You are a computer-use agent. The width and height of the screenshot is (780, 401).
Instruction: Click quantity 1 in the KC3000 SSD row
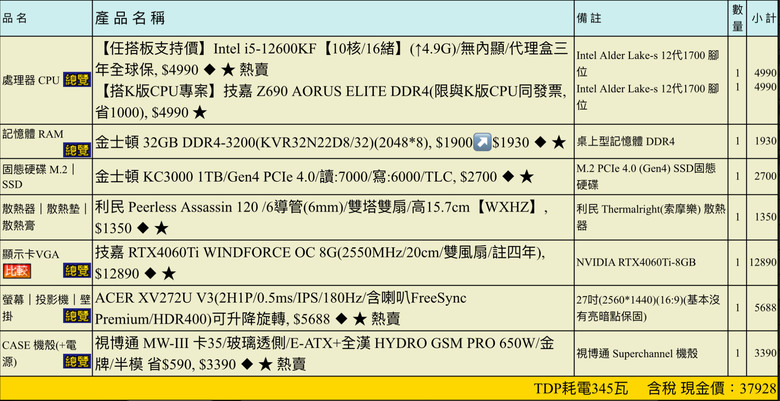738,177
